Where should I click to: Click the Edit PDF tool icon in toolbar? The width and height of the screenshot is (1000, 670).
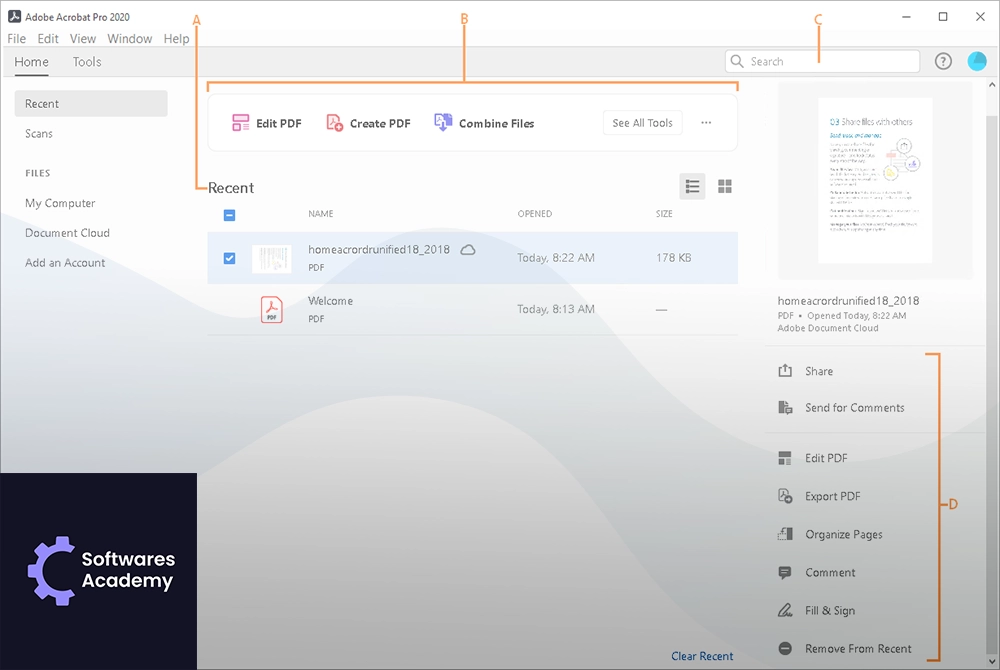click(240, 123)
